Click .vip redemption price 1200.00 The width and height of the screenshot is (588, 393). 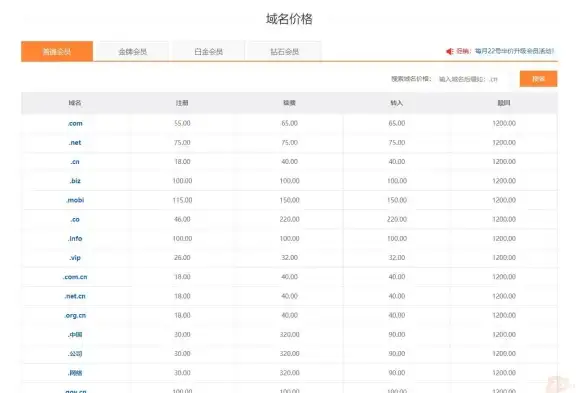pyautogui.click(x=504, y=258)
